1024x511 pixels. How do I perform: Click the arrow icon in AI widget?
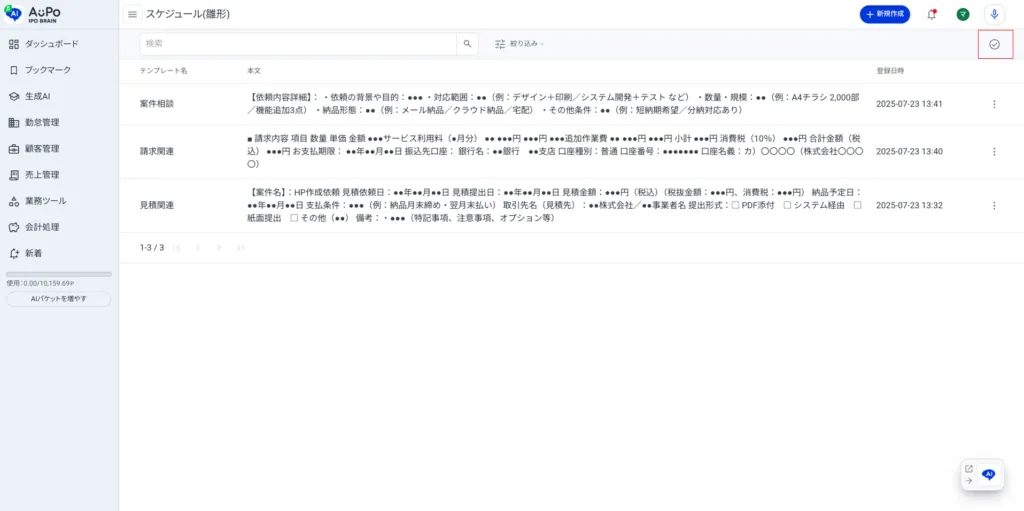tap(969, 480)
